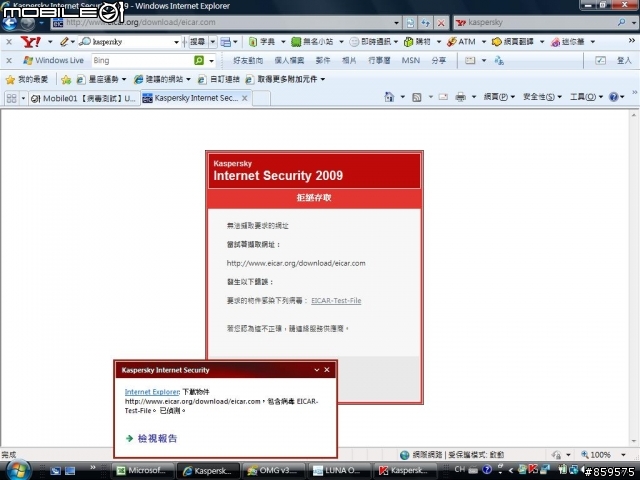Click the blue Help question mark icon
Image resolution: width=640 pixels, height=480 pixels.
tap(613, 97)
